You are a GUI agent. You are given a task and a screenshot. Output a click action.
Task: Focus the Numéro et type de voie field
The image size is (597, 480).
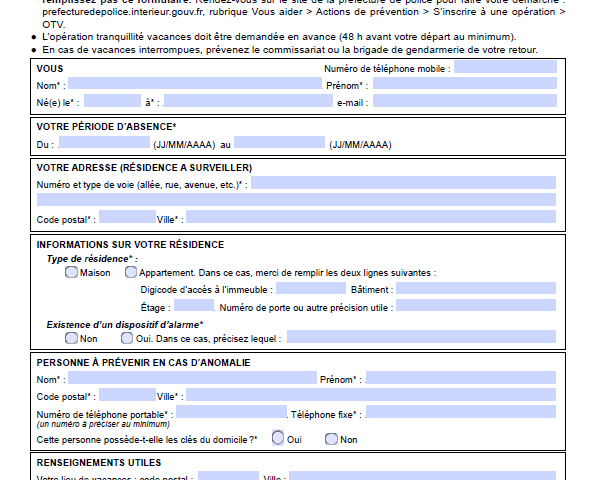(404, 182)
